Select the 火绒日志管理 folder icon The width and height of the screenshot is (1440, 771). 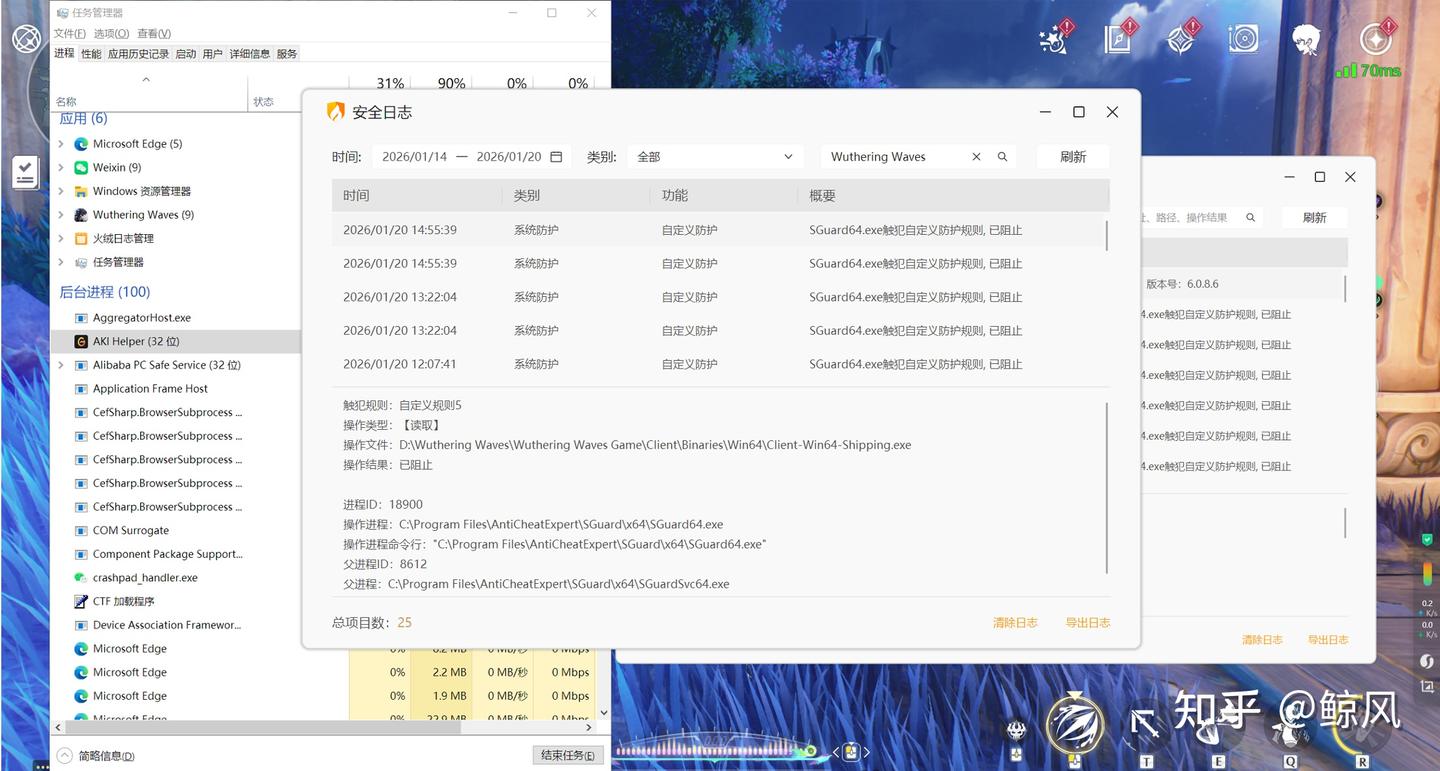(x=81, y=239)
